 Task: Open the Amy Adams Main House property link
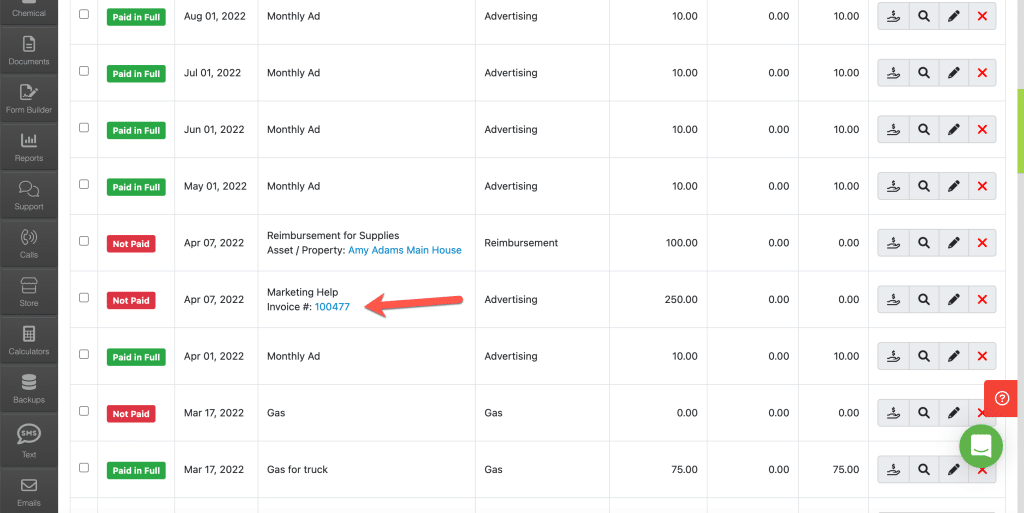tap(404, 250)
